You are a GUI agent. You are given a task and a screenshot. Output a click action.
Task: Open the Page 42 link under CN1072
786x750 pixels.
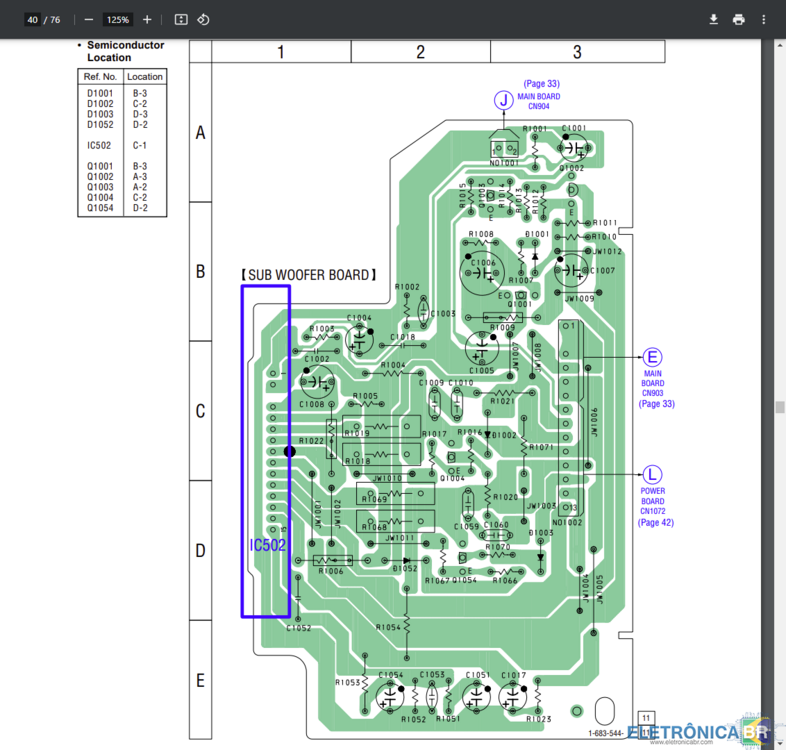pos(655,522)
